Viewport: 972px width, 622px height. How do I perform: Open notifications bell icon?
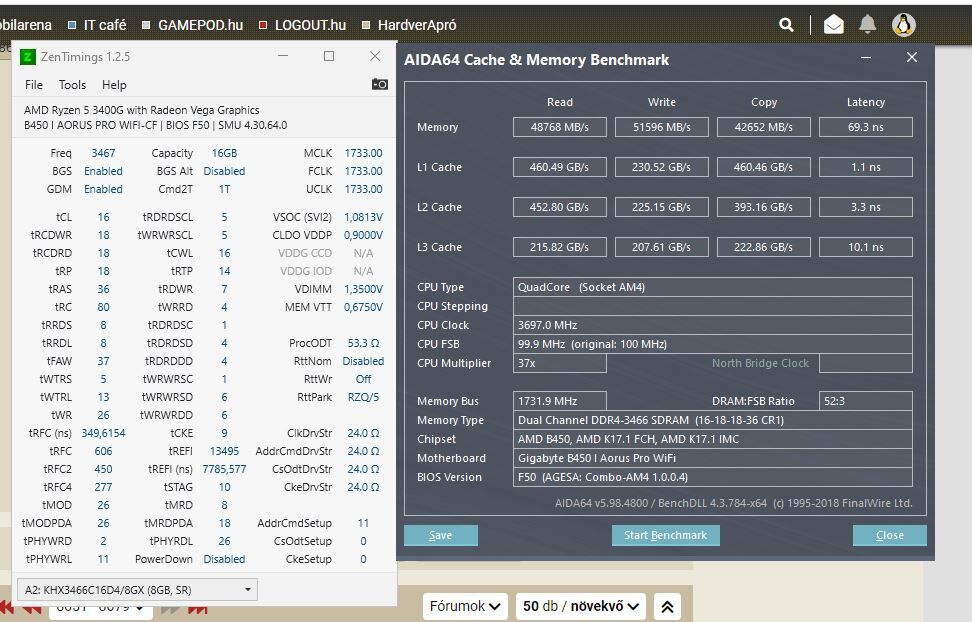867,25
